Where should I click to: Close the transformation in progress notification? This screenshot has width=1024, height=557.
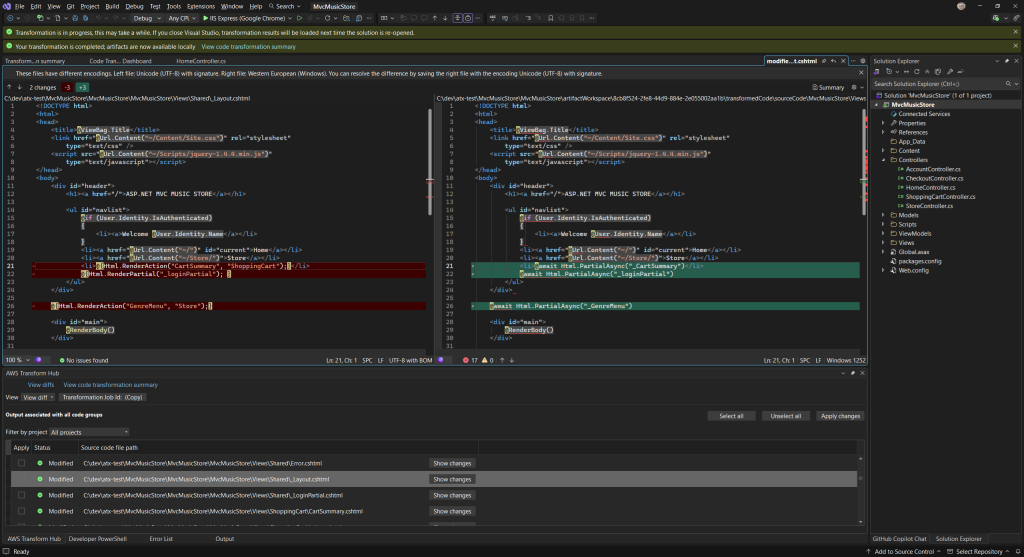pyautogui.click(x=1016, y=32)
